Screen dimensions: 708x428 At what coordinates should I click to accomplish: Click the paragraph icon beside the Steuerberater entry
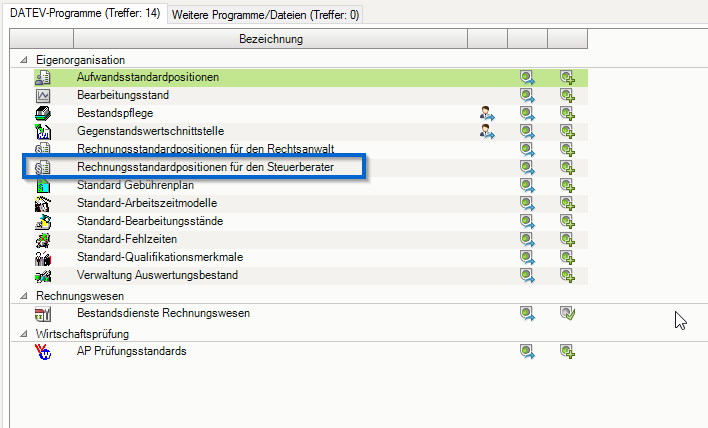coord(43,167)
